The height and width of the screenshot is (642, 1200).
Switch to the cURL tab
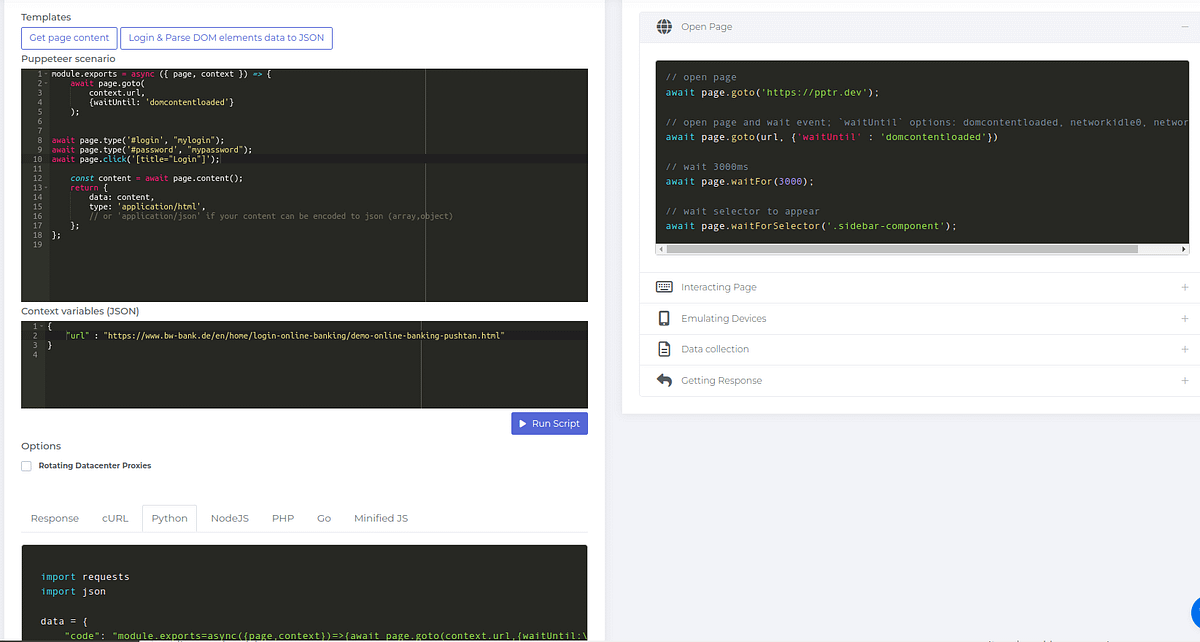pyautogui.click(x=114, y=518)
